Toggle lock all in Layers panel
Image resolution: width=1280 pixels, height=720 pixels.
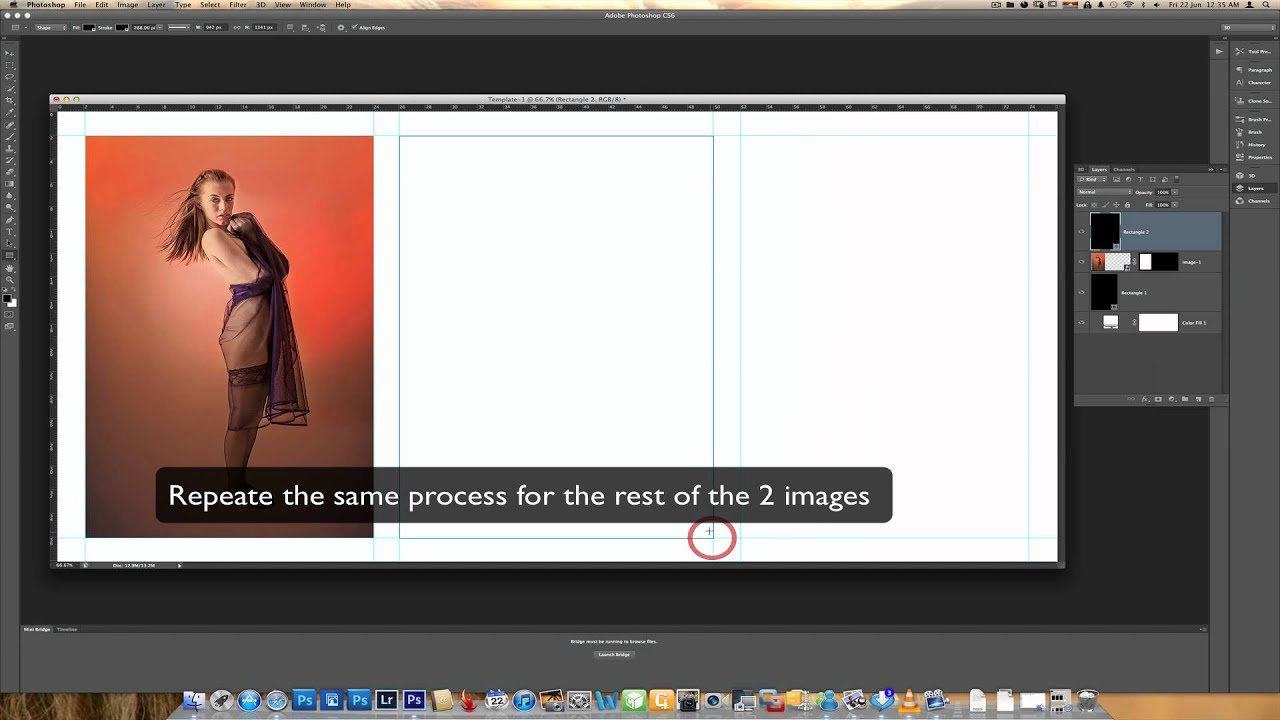point(1127,205)
